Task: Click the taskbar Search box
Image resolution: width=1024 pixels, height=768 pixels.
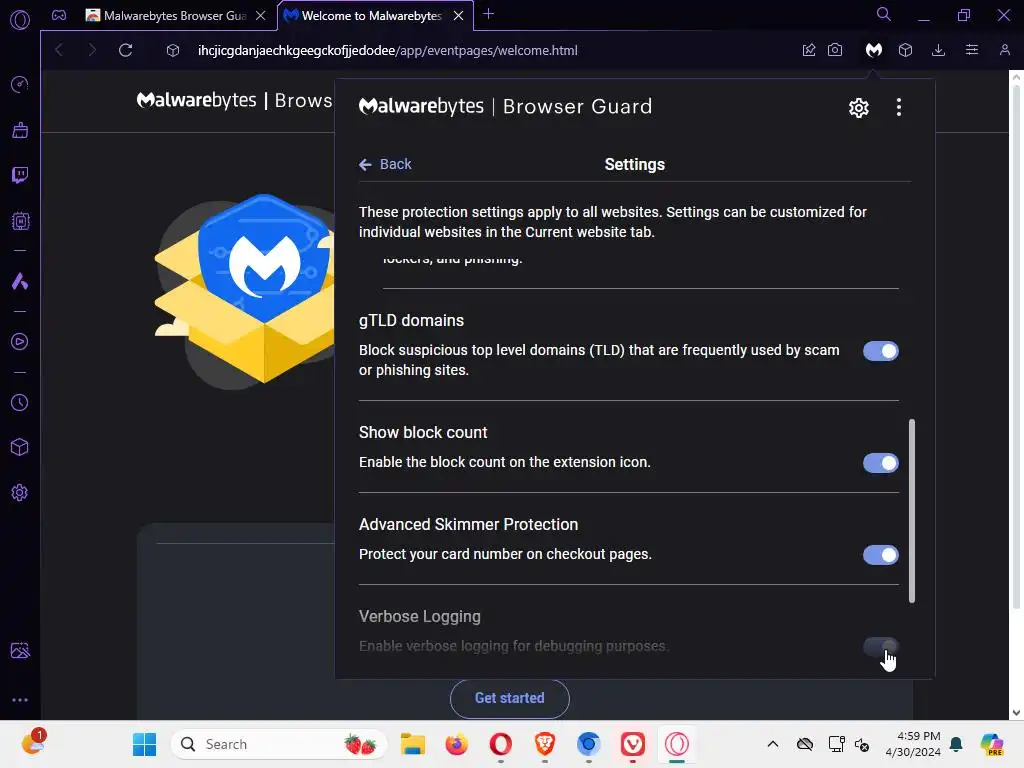Action: click(280, 744)
